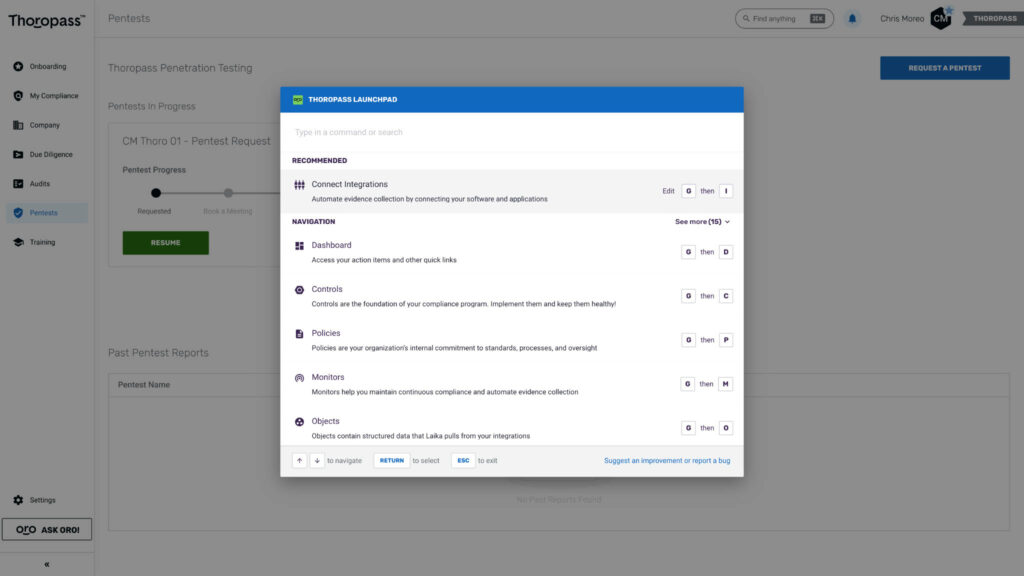Click the Thoropass tag beside avatar
The height and width of the screenshot is (576, 1024).
993,18
